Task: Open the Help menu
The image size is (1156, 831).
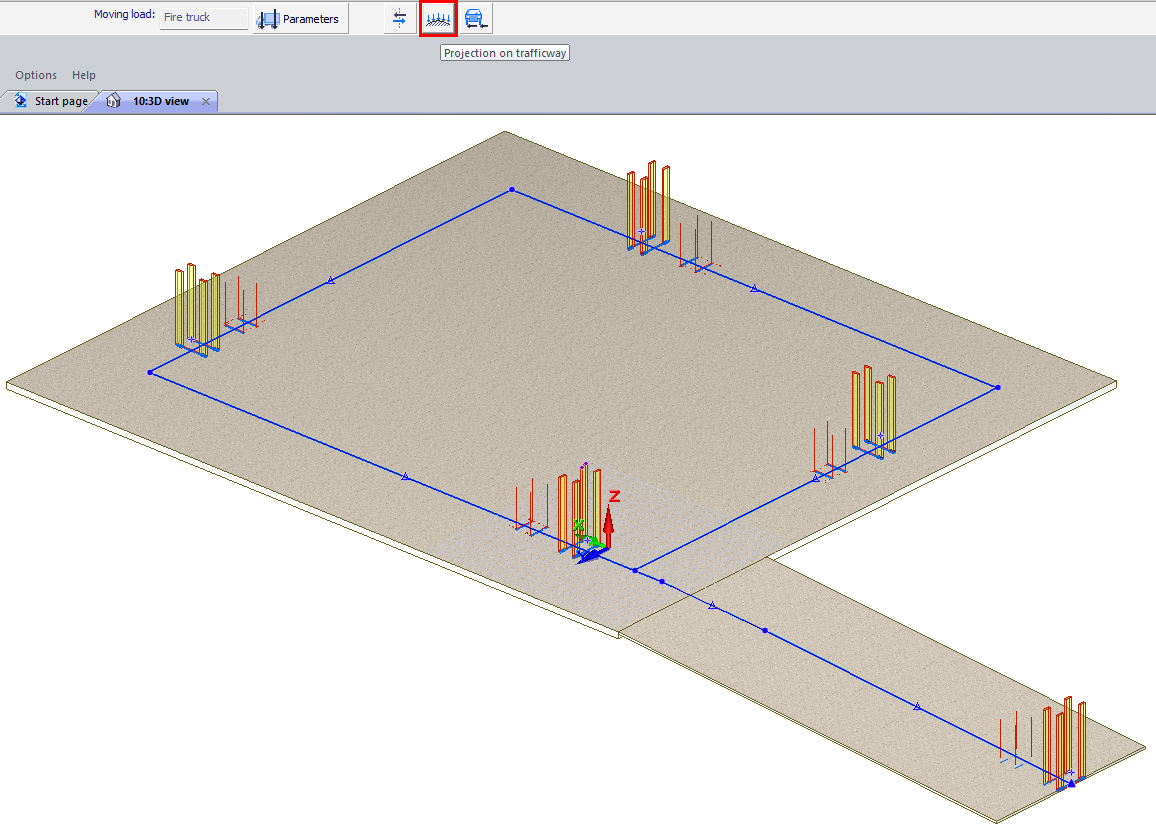Action: (x=84, y=75)
